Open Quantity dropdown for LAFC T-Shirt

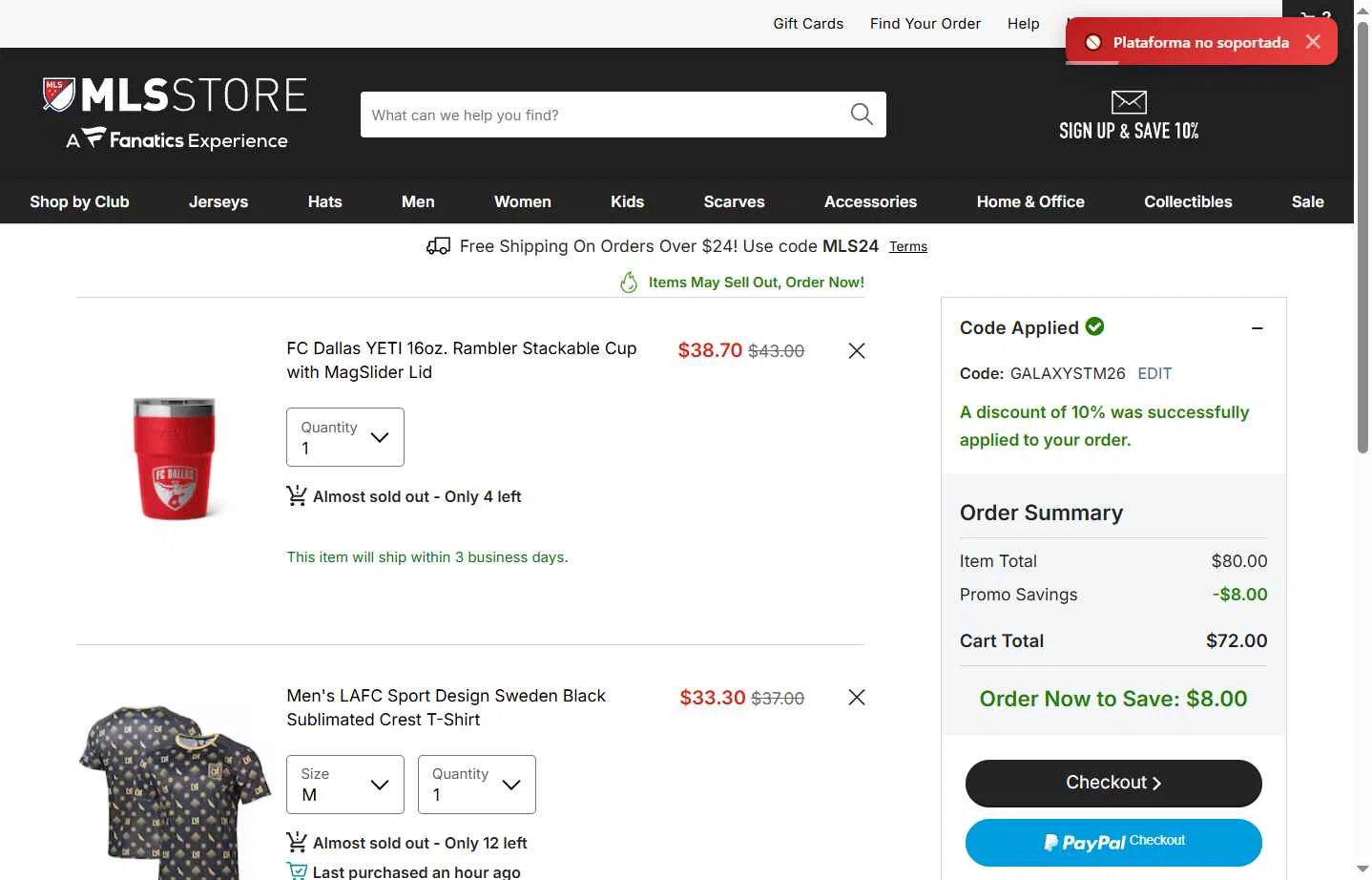(x=477, y=785)
